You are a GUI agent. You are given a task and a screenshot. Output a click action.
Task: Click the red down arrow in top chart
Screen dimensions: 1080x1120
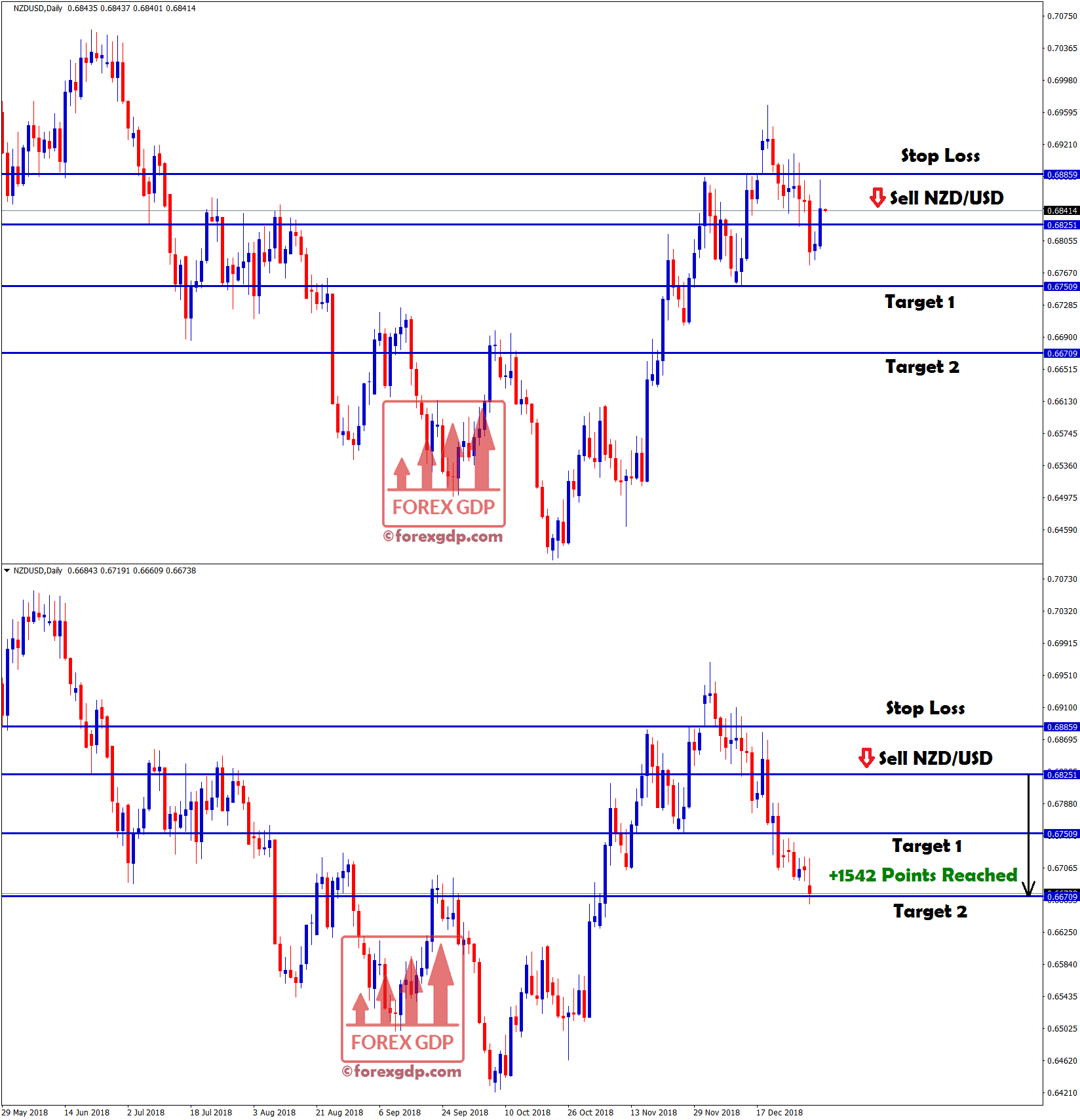coord(877,197)
